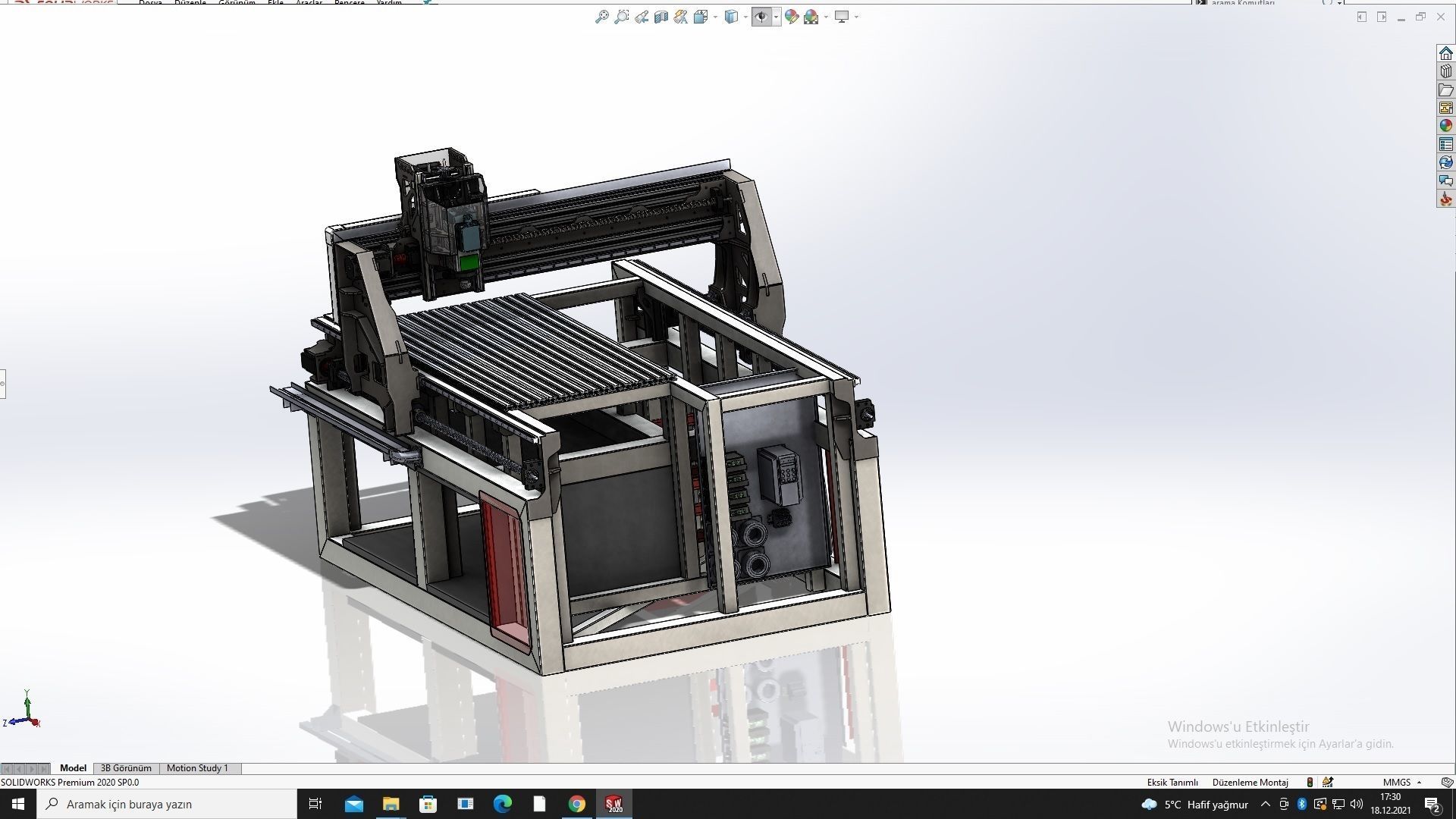This screenshot has height=819, width=1456.
Task: Toggle the Display Style view mode
Action: pyautogui.click(x=732, y=17)
